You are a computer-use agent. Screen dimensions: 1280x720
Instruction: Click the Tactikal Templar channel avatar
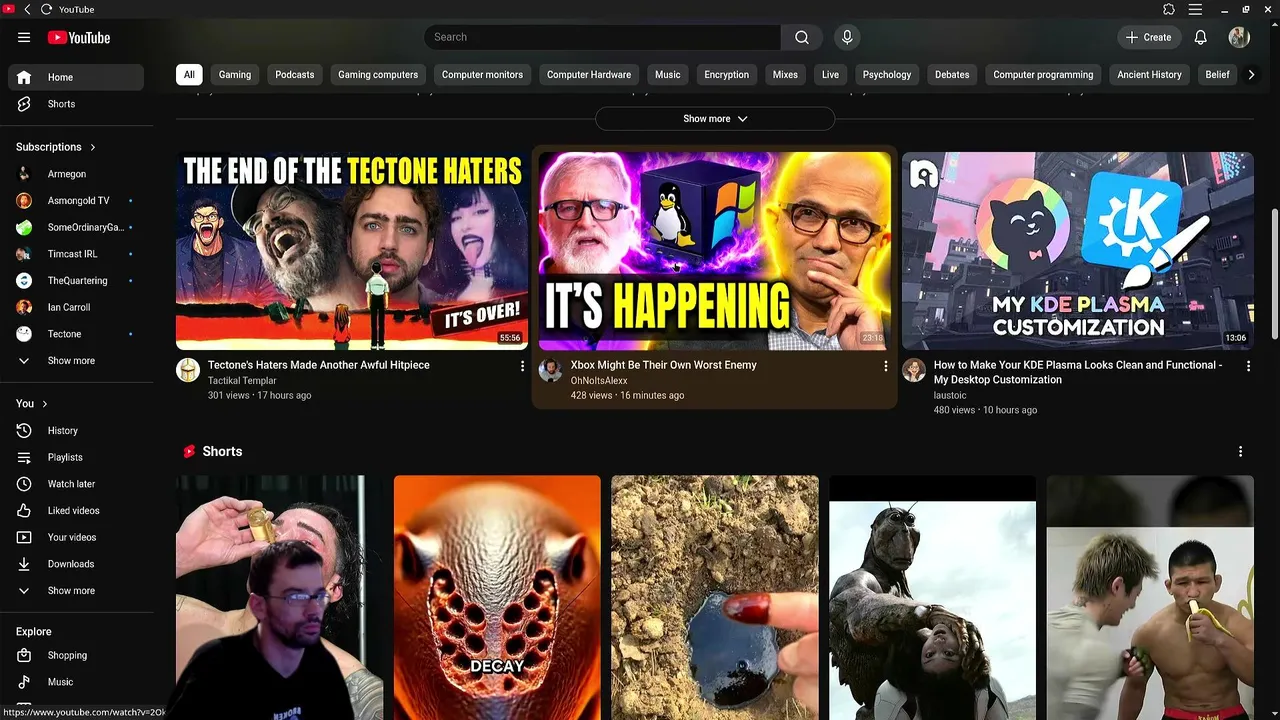point(188,370)
